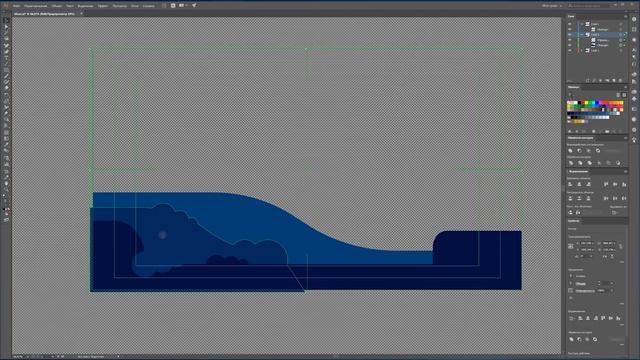Screen dimensions: 640x360
Task: Click Intersect shape mode in Pathfinder panel
Action: 589,151
